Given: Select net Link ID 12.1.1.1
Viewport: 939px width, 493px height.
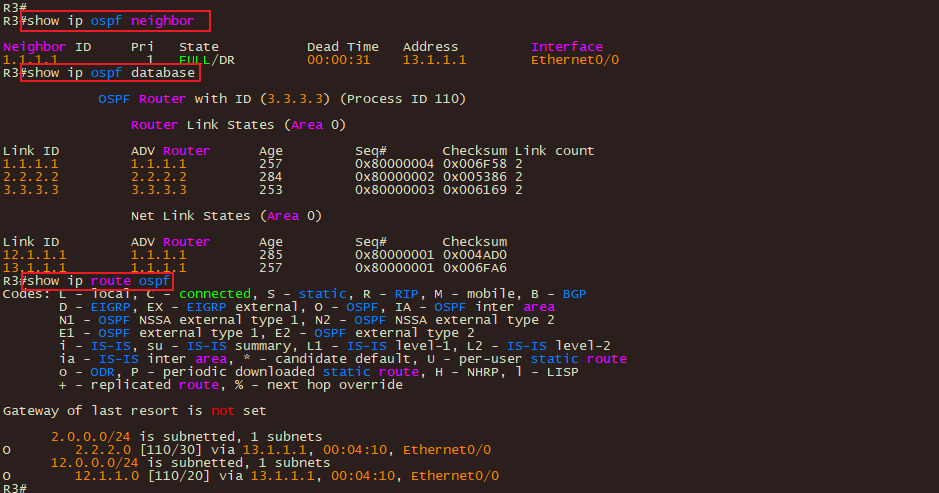Looking at the screenshot, I should pos(34,255).
